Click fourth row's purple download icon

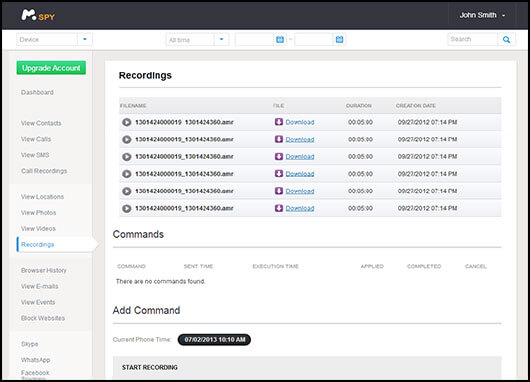279,173
